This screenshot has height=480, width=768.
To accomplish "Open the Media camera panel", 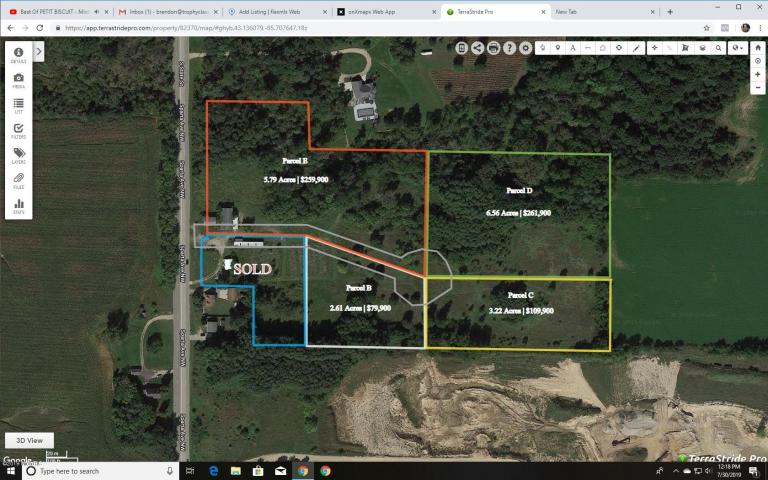I will tap(18, 80).
